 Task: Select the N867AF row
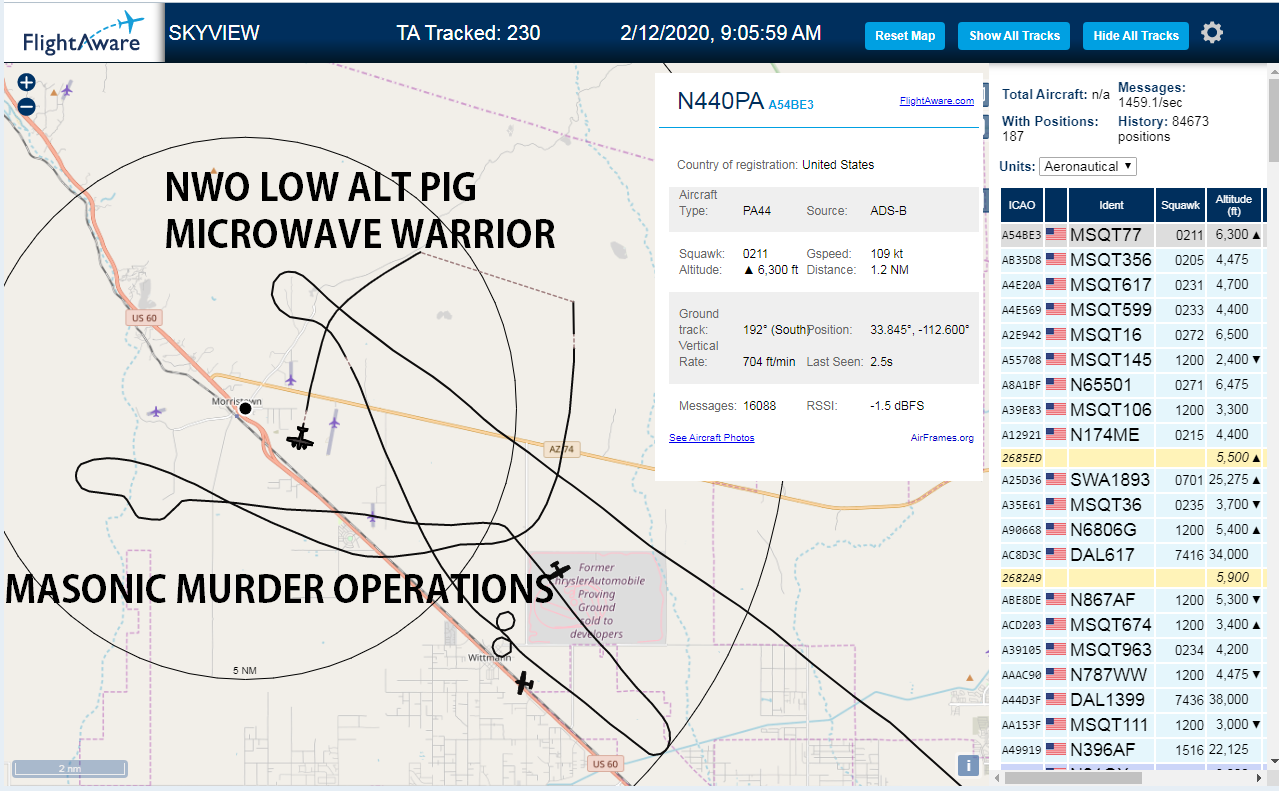click(x=1135, y=600)
